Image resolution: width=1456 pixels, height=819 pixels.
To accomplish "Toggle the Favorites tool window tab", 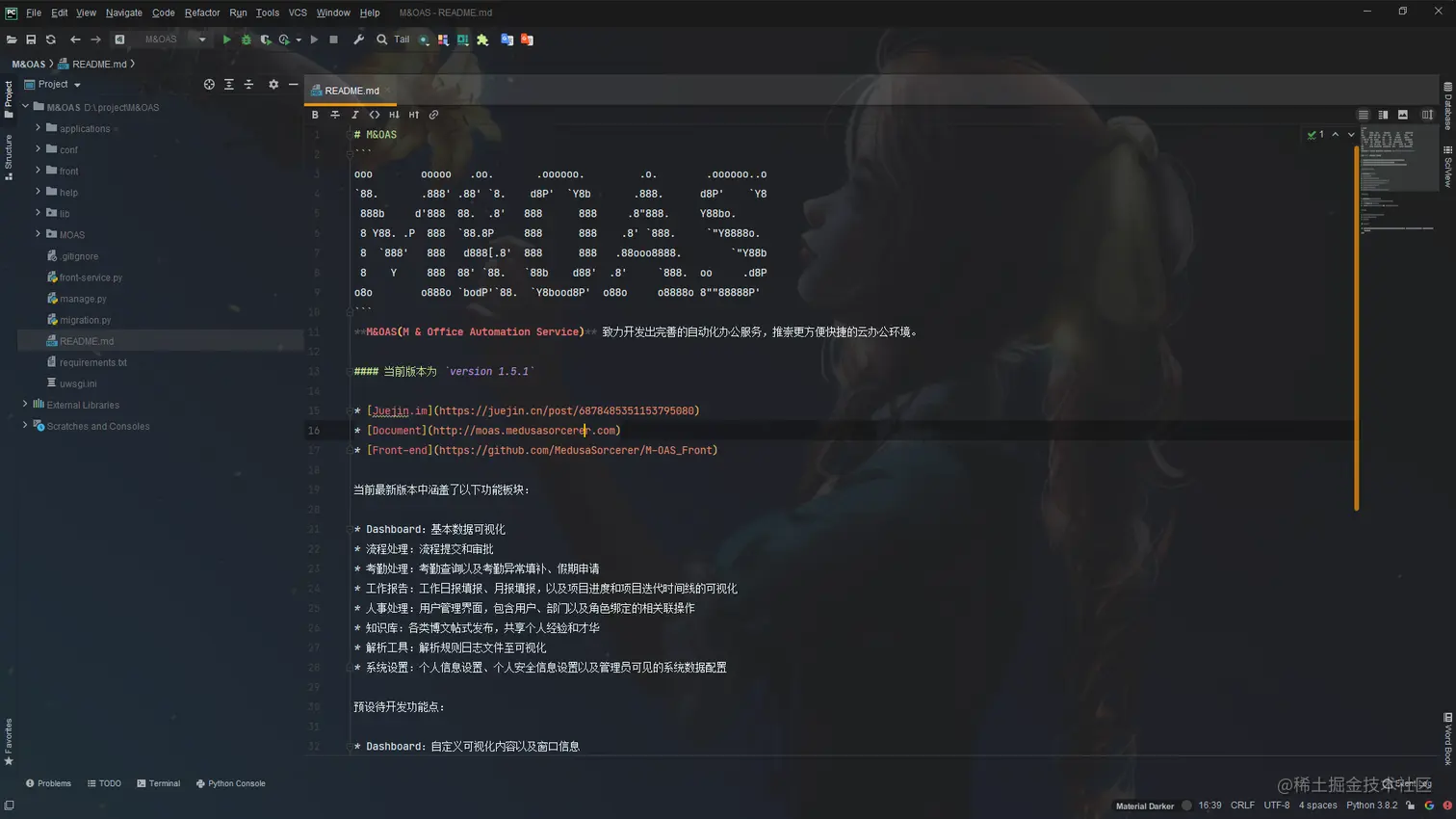I will click(x=8, y=742).
